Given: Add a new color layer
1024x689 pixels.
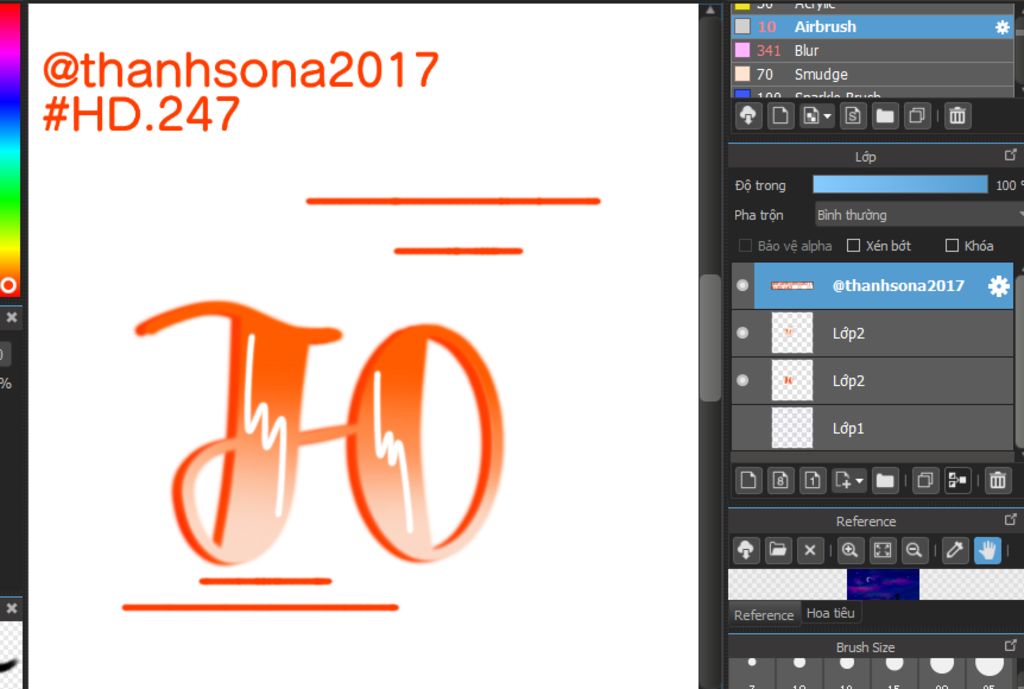Looking at the screenshot, I should click(x=748, y=481).
